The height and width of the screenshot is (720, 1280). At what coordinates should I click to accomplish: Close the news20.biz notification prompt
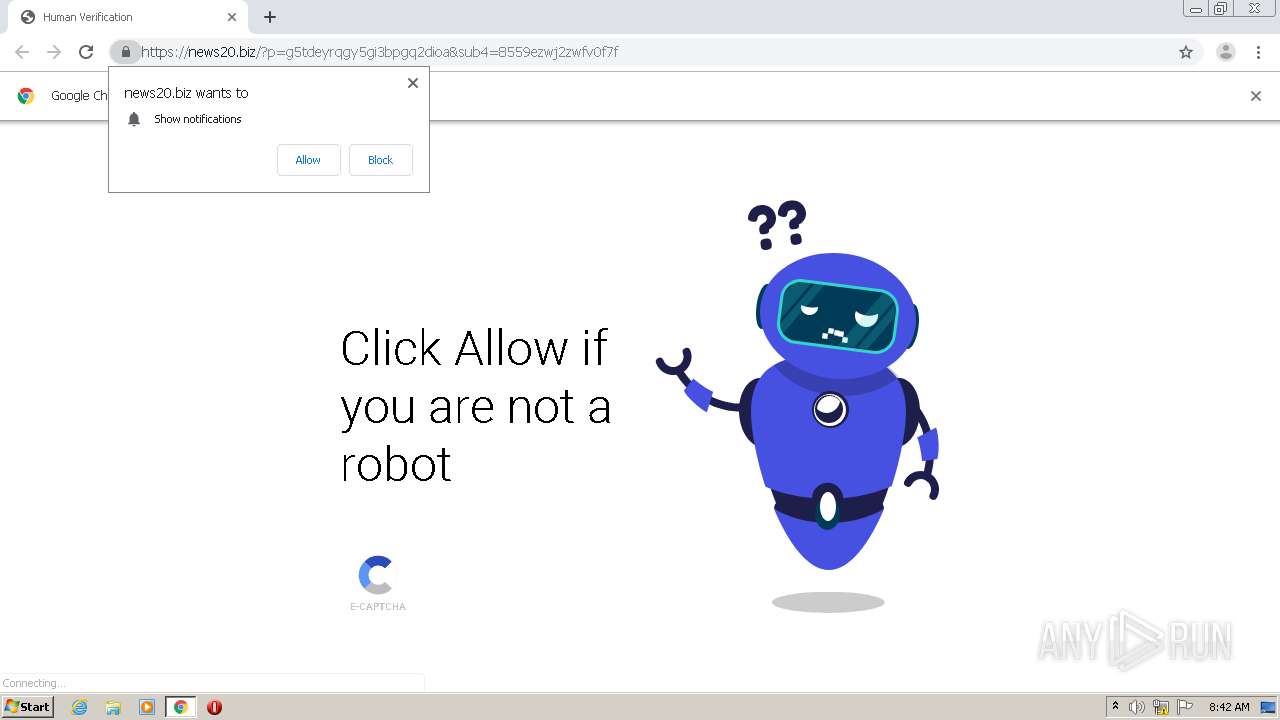(413, 83)
